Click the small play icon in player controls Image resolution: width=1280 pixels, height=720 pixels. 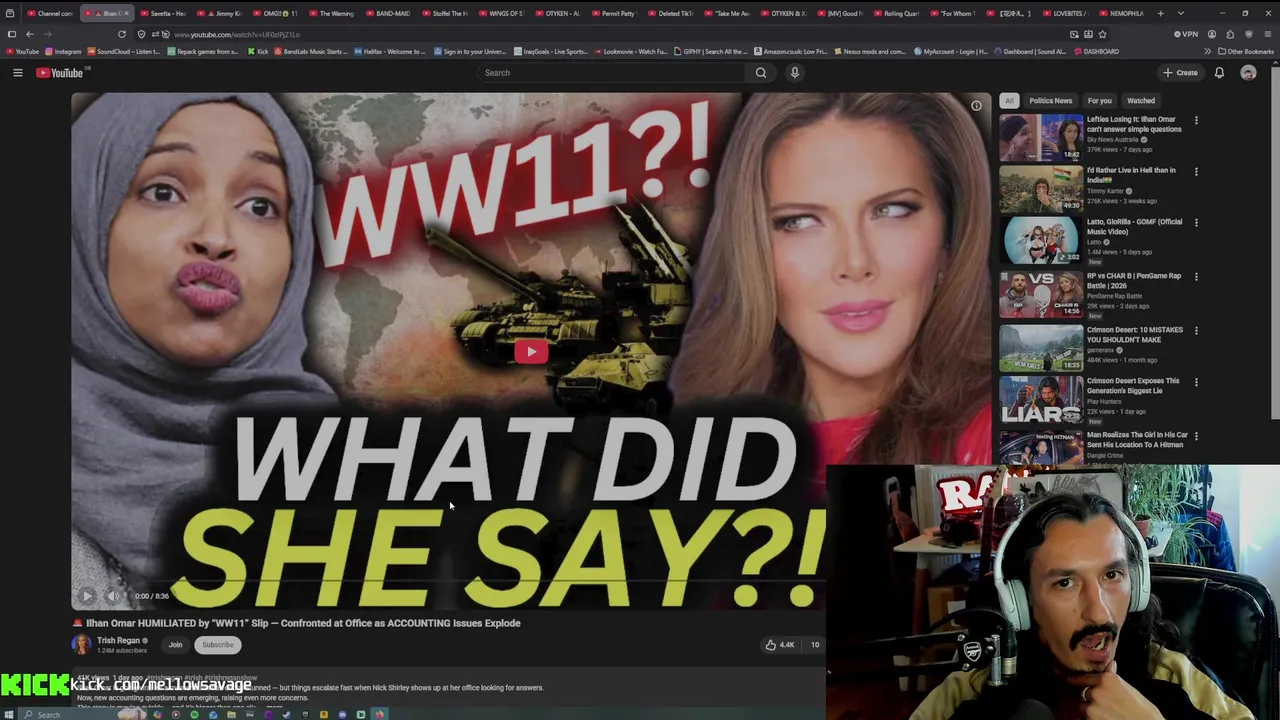87,596
